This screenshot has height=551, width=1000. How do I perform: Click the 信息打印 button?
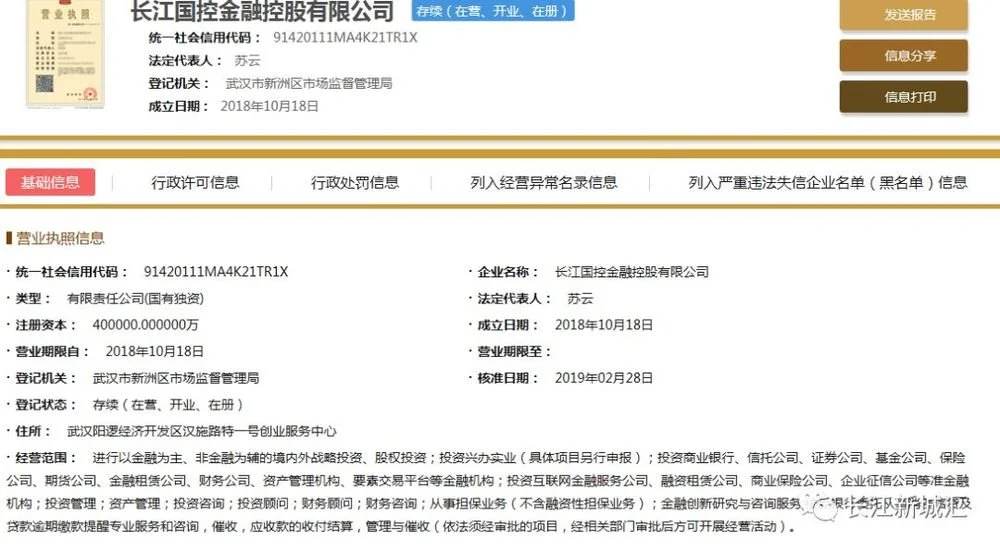point(903,97)
